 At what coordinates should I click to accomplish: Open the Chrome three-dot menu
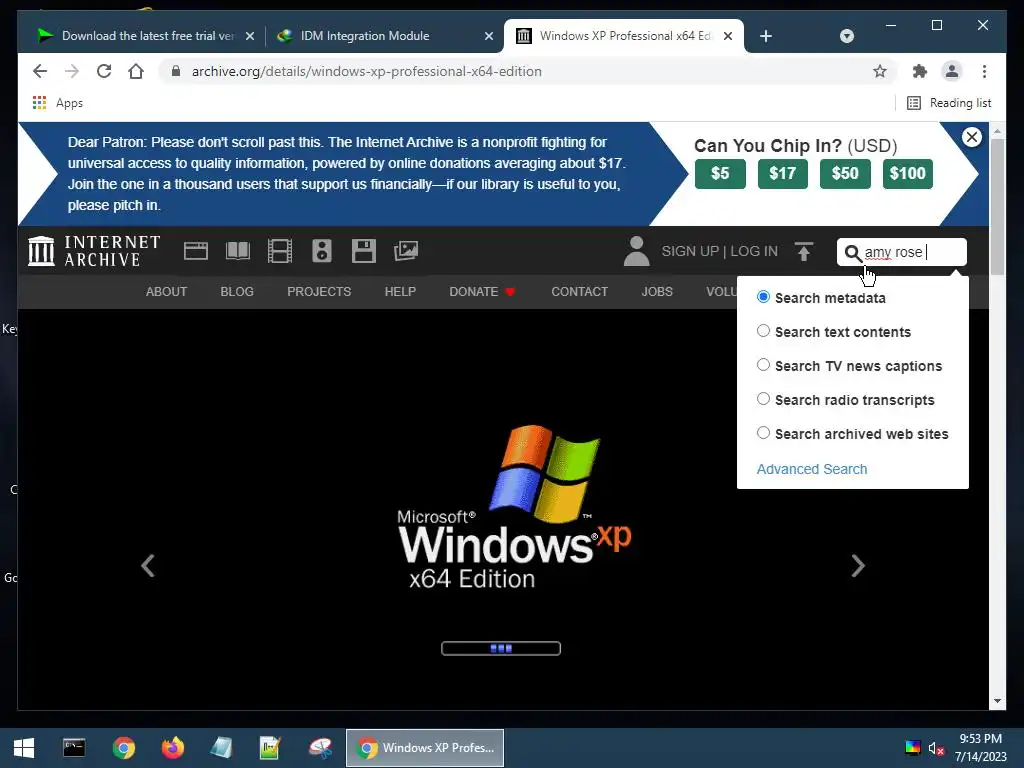tap(984, 71)
